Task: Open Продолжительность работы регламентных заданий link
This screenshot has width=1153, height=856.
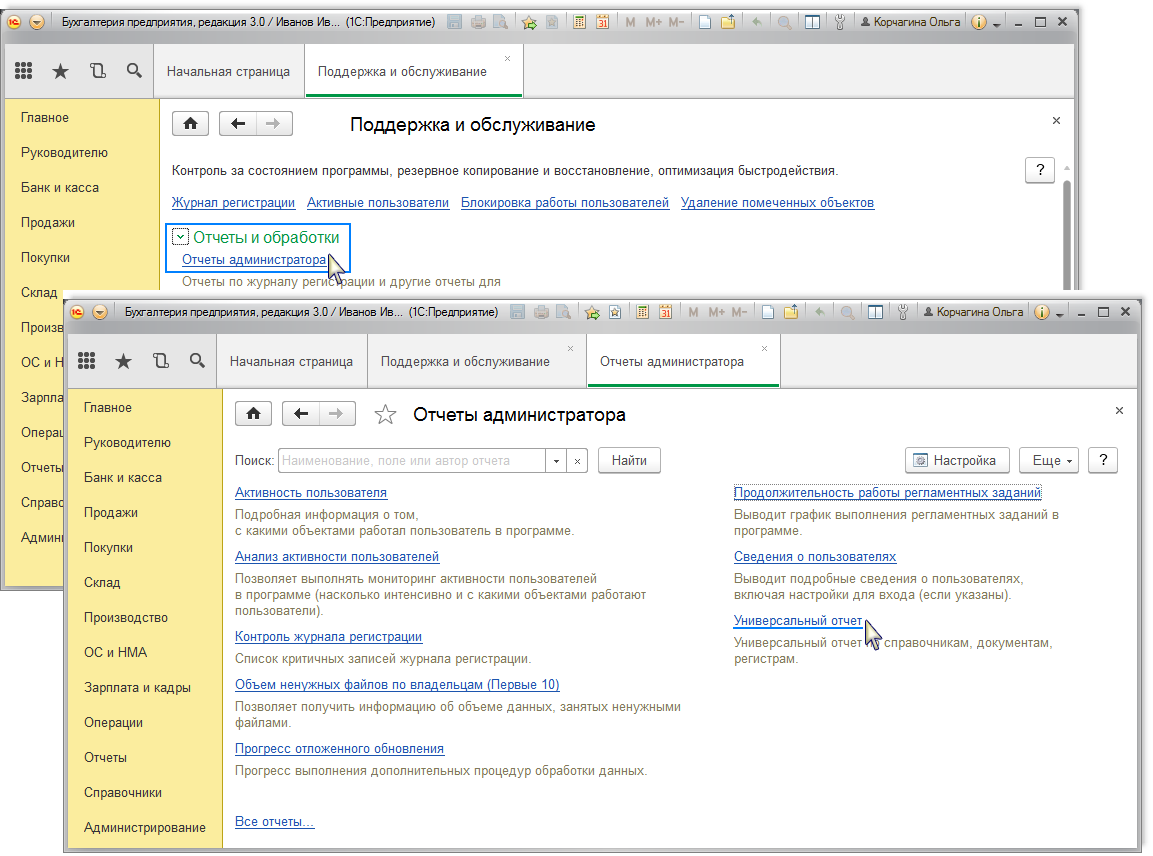Action: tap(888, 493)
